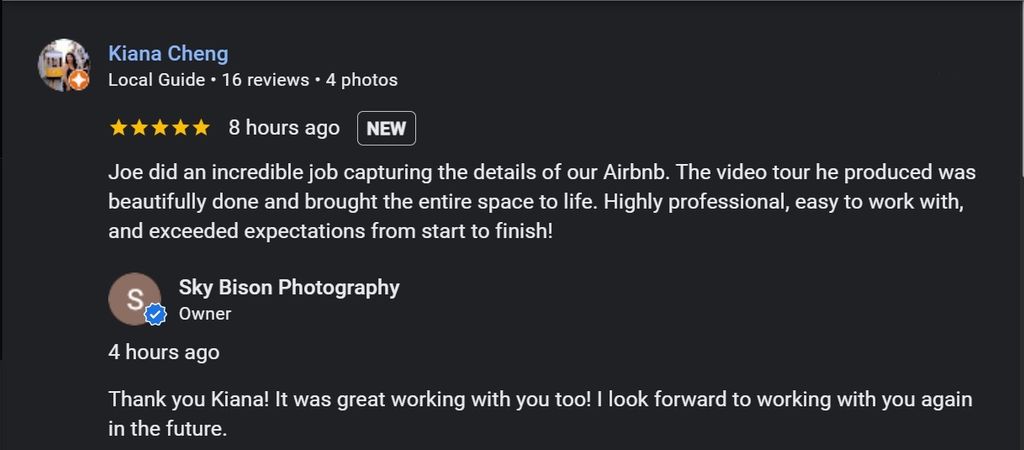The image size is (1024, 450).
Task: Click the third yellow rating star
Action: 160,128
